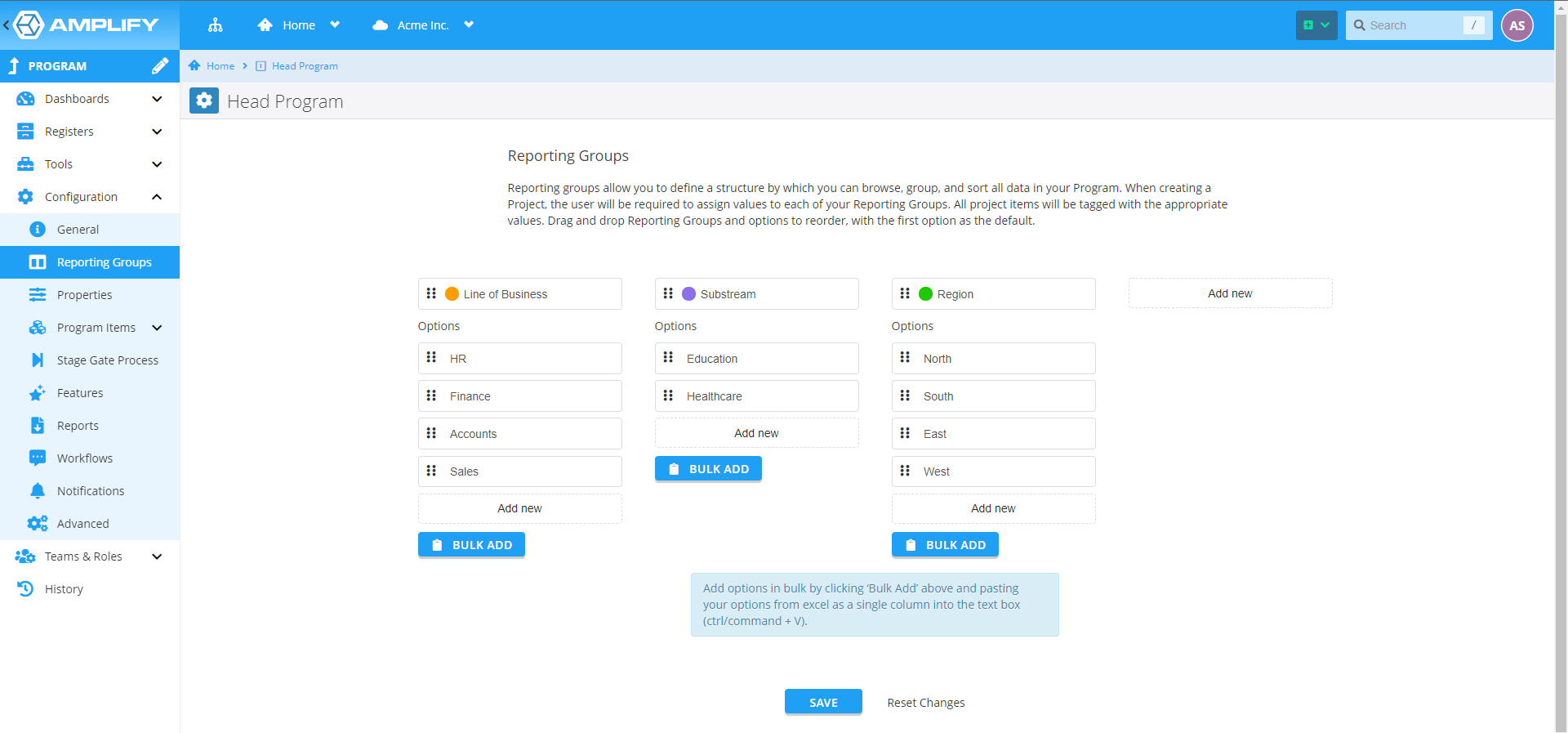Click the pencil edit icon beside PROGRAM
Image resolution: width=1568 pixels, height=733 pixels.
tap(160, 66)
